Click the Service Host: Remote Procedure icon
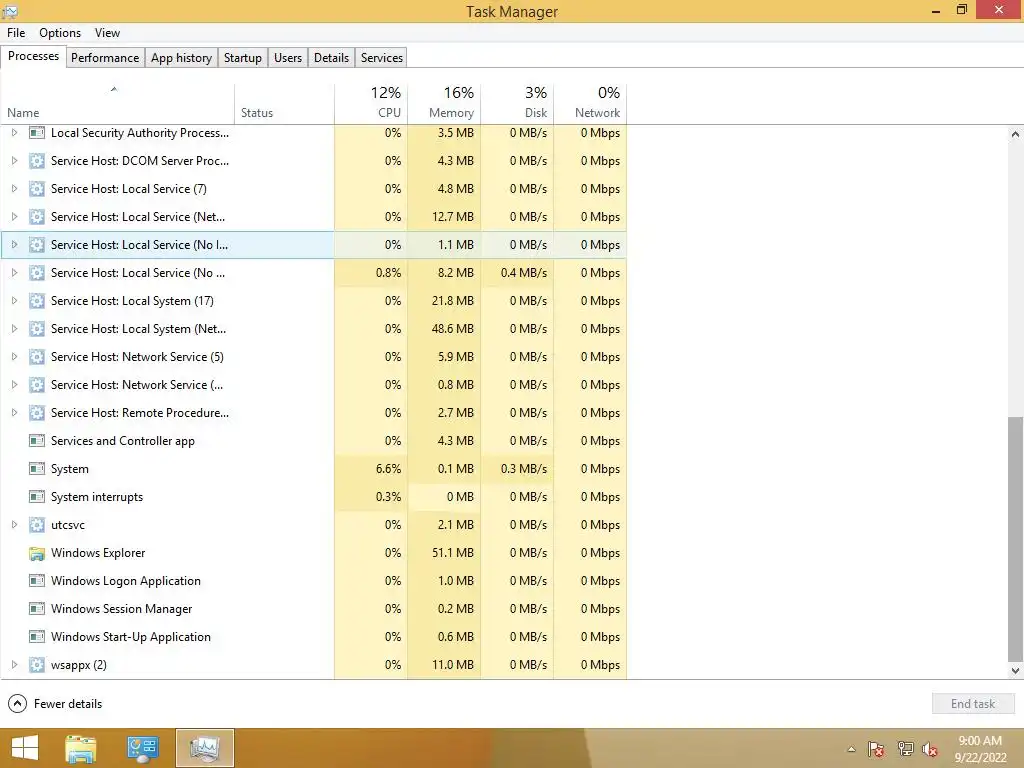 click(x=37, y=413)
